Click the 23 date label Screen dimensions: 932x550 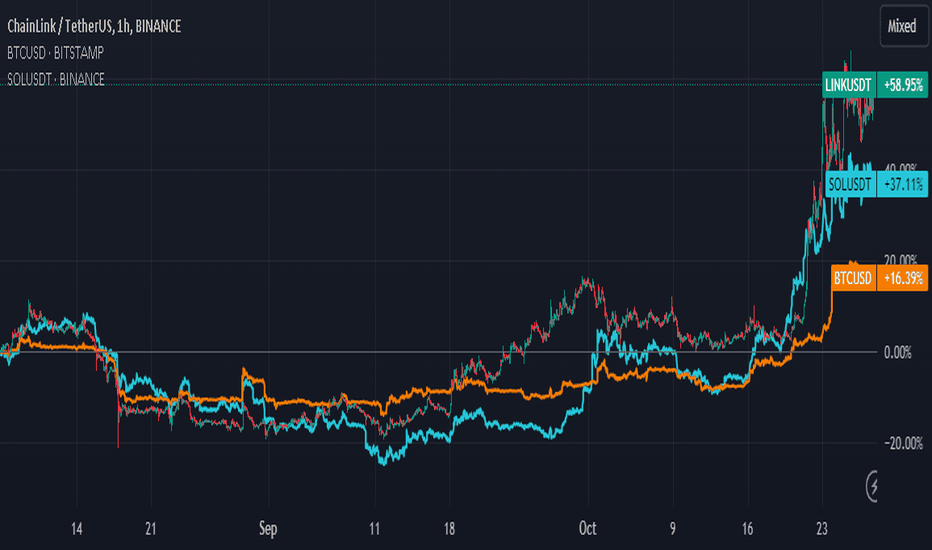coord(822,529)
